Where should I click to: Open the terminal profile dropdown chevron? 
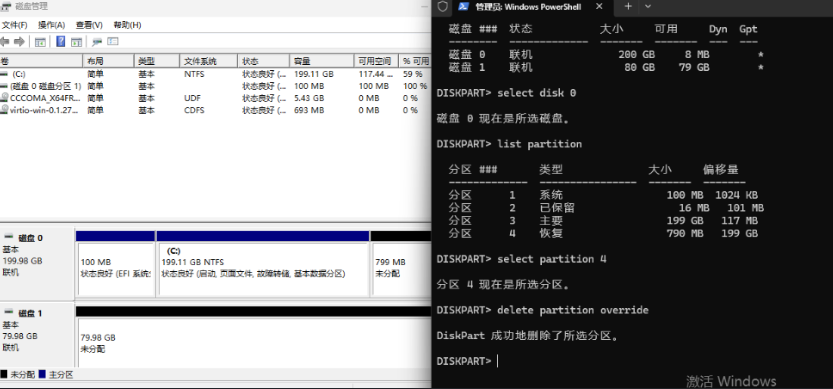point(648,6)
